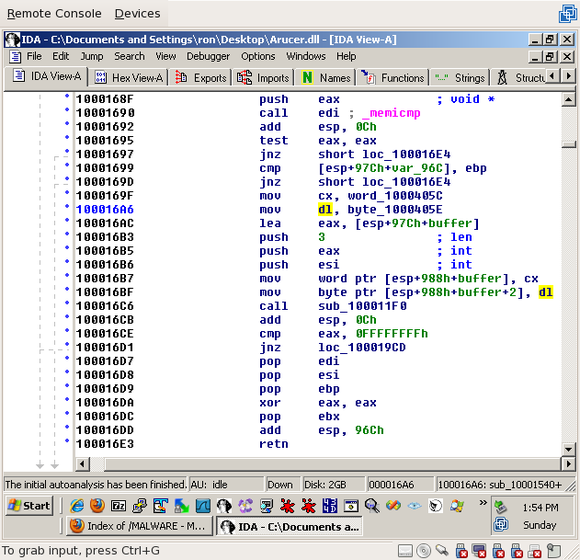Click the tab strip left arrow
The height and width of the screenshot is (560, 580).
553,76
